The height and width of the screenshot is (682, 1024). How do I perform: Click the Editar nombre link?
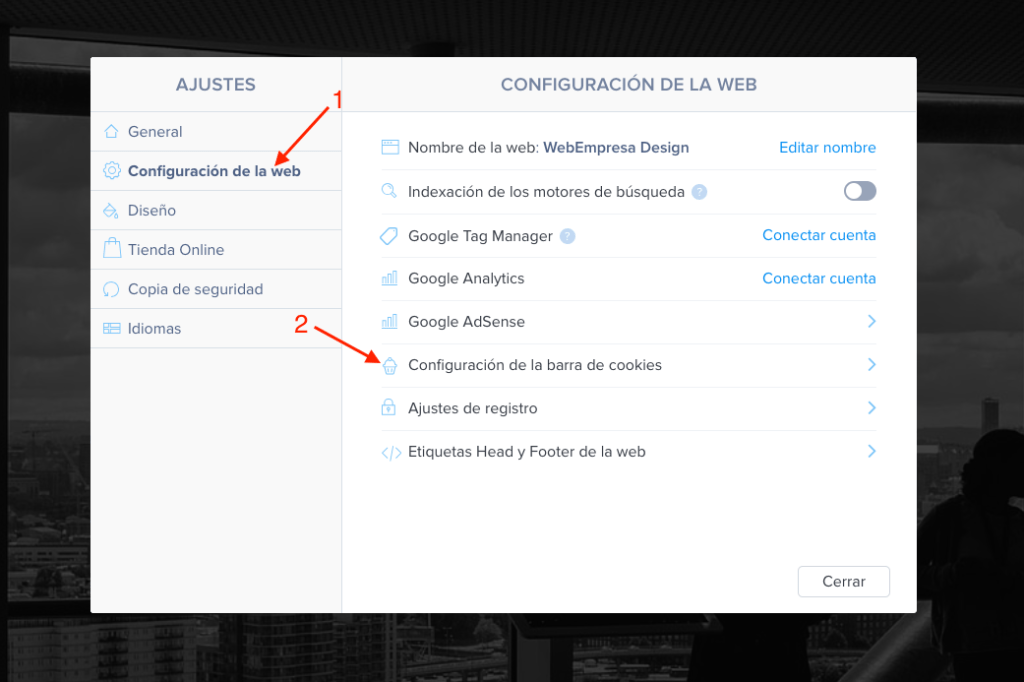pos(827,148)
